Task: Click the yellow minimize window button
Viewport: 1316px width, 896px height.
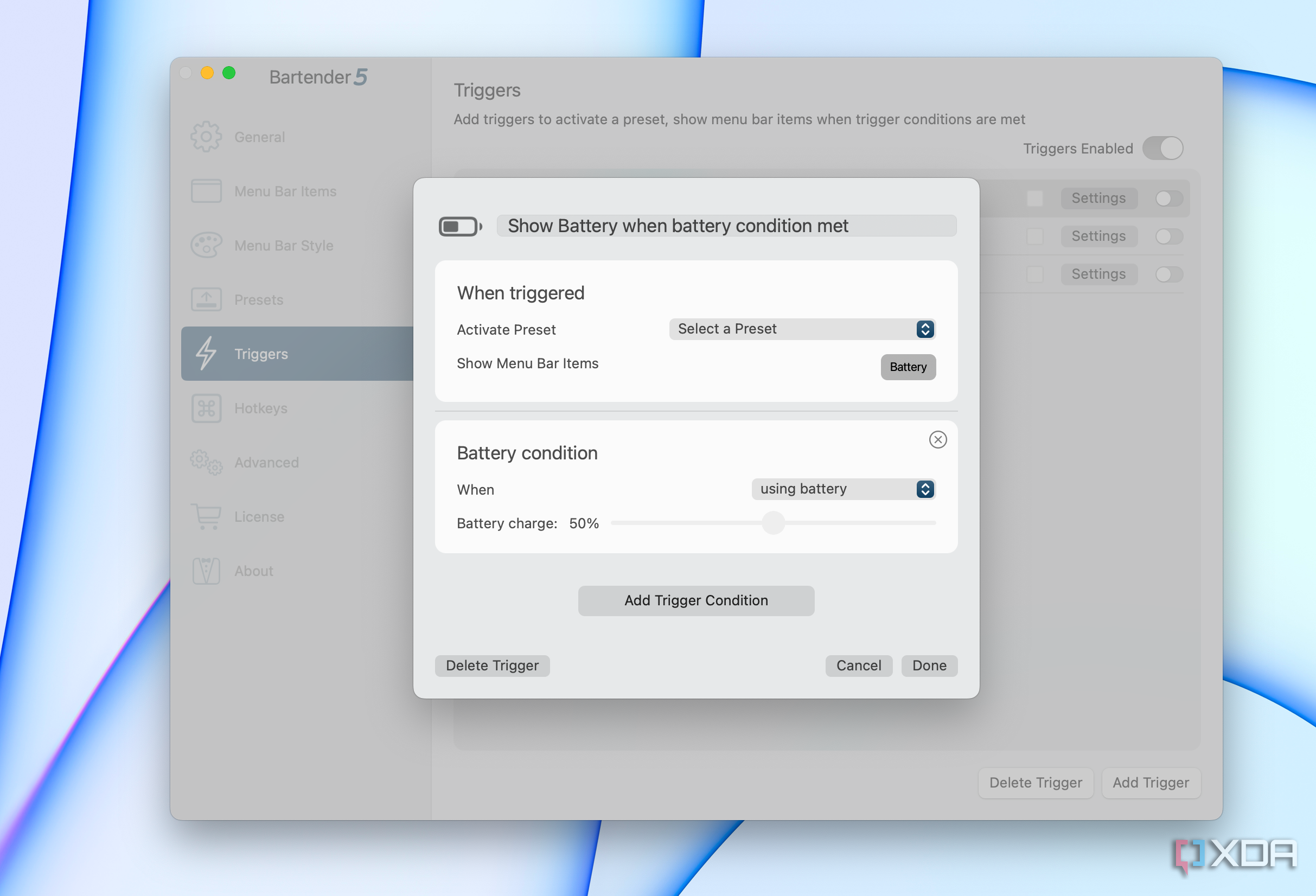Action: tap(207, 73)
